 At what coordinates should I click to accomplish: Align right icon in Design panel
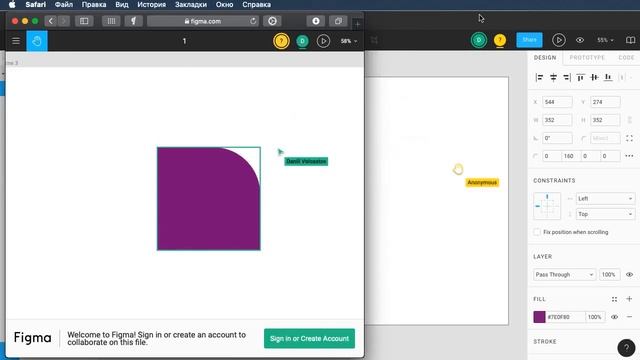[x=567, y=77]
